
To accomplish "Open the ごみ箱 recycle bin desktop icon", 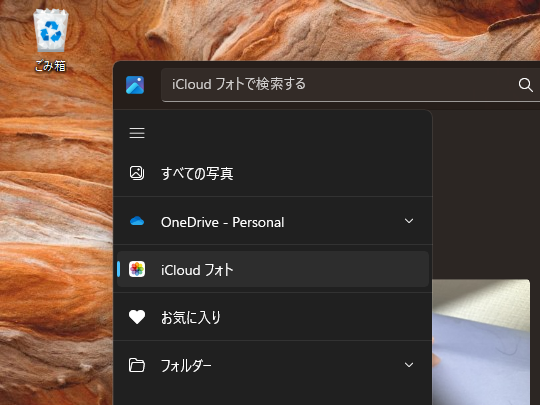I will tap(51, 40).
